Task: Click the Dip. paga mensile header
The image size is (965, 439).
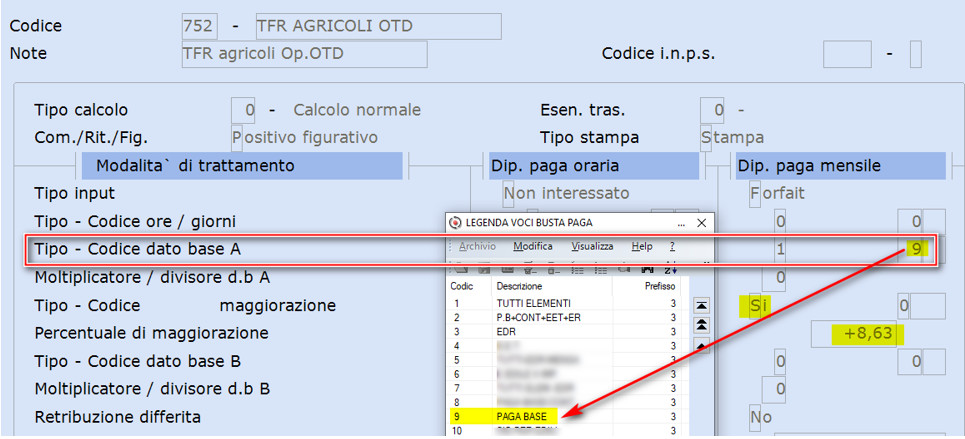Action: (840, 166)
